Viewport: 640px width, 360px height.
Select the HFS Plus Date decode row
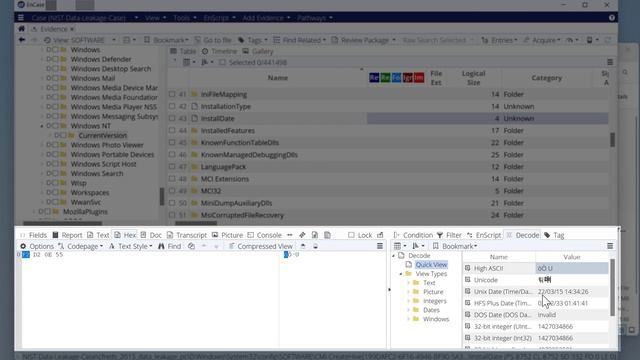pyautogui.click(x=536, y=303)
